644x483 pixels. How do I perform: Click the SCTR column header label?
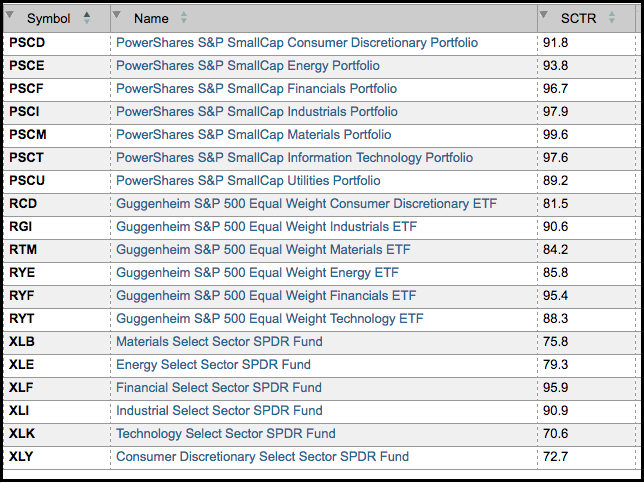point(579,19)
